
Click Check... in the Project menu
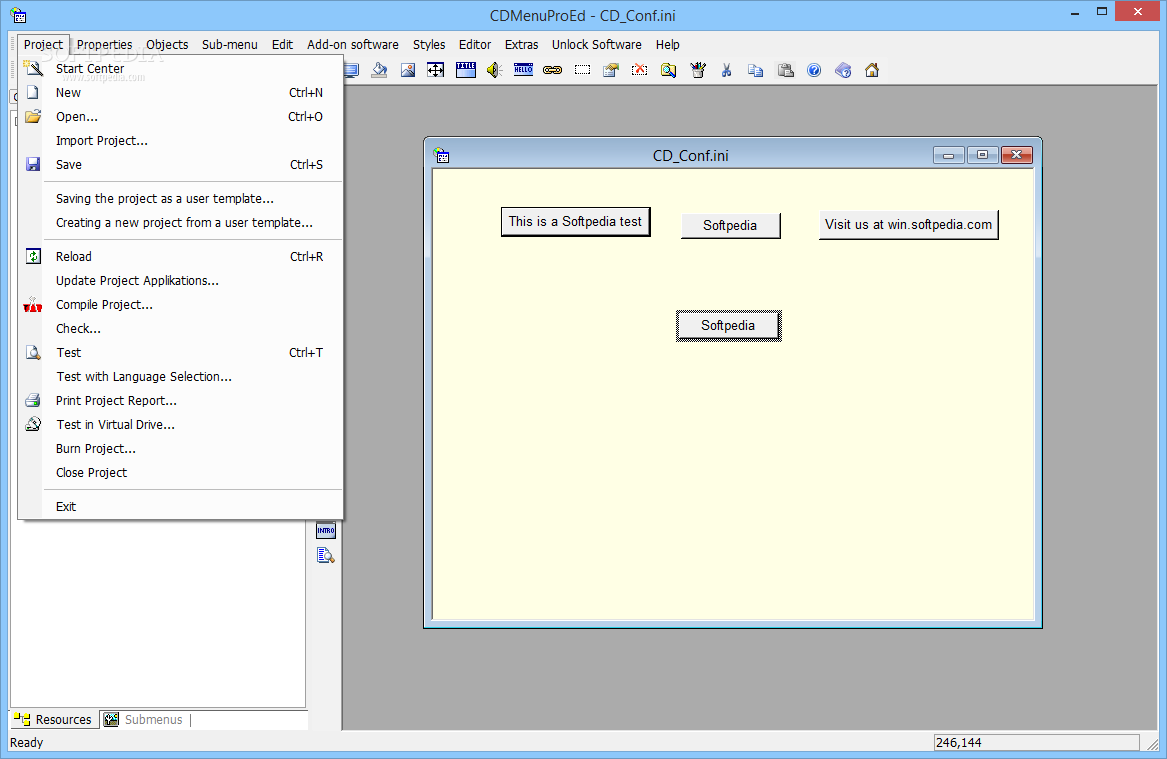click(179, 328)
